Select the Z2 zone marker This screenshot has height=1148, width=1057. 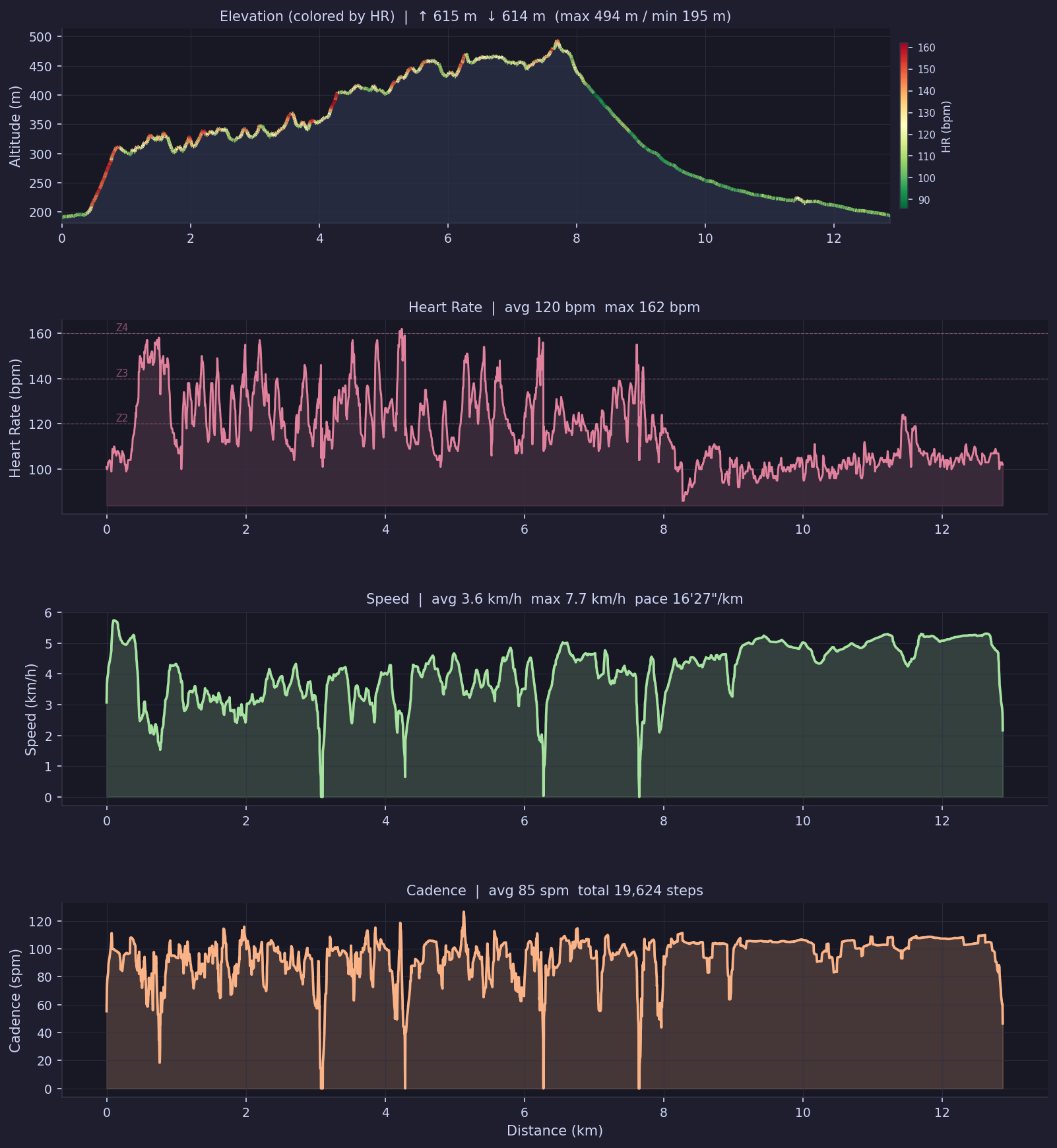pyautogui.click(x=121, y=418)
